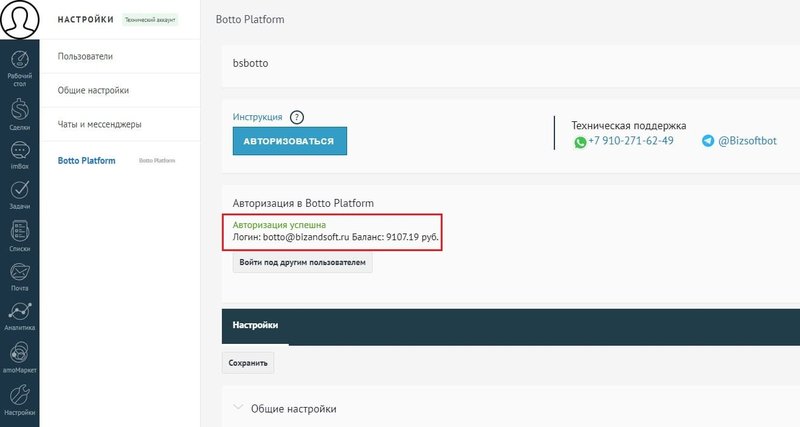The width and height of the screenshot is (800, 427).
Task: Expand the Общие настройки collapsible section
Action: point(293,409)
